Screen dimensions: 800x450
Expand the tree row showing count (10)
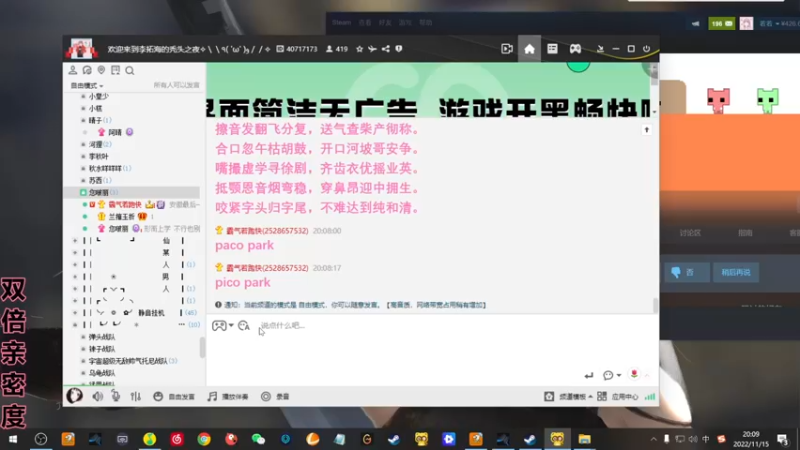click(75, 324)
